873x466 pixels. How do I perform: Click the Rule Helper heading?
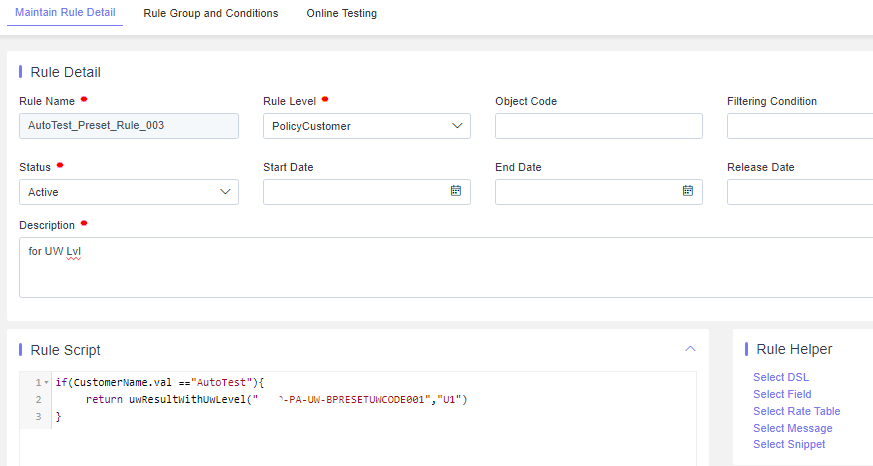[794, 349]
